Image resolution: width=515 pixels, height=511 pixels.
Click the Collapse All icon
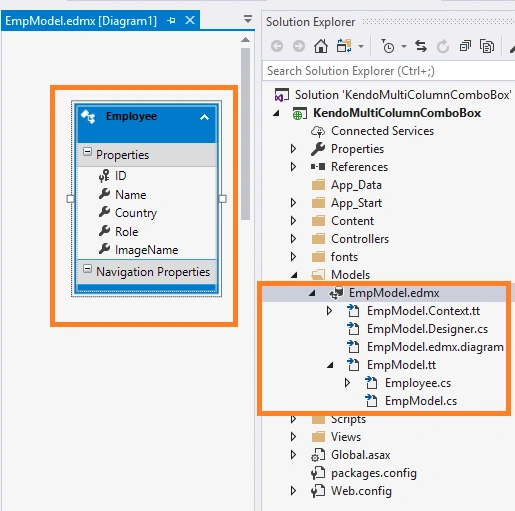(465, 46)
